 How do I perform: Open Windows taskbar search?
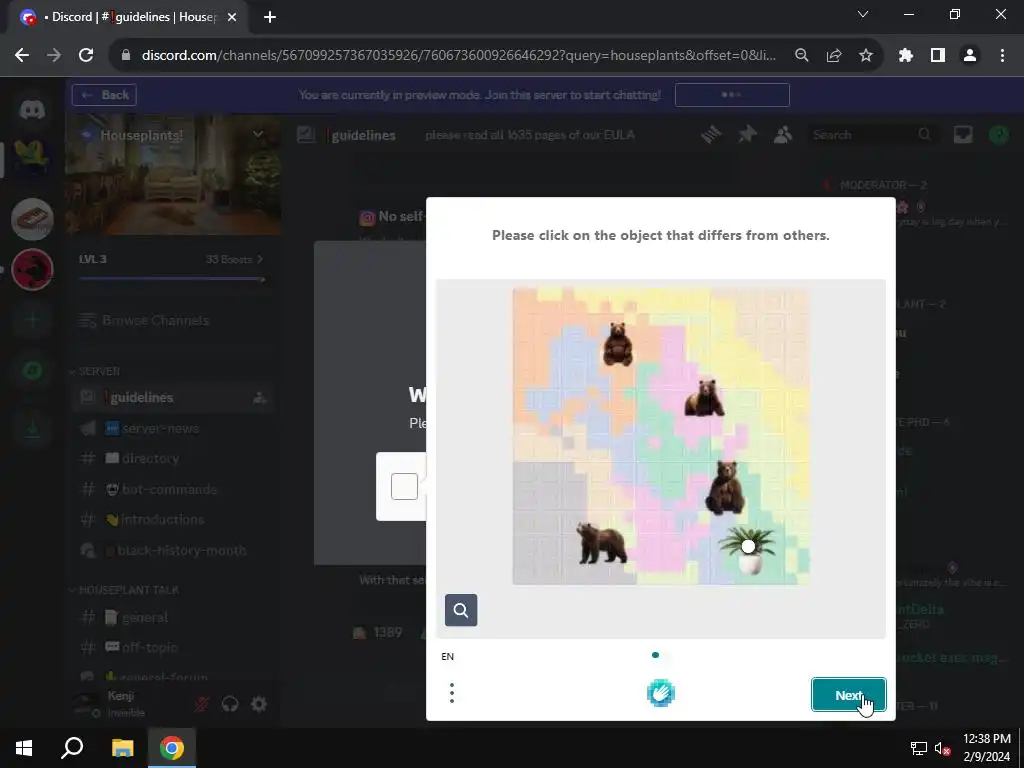coord(72,748)
